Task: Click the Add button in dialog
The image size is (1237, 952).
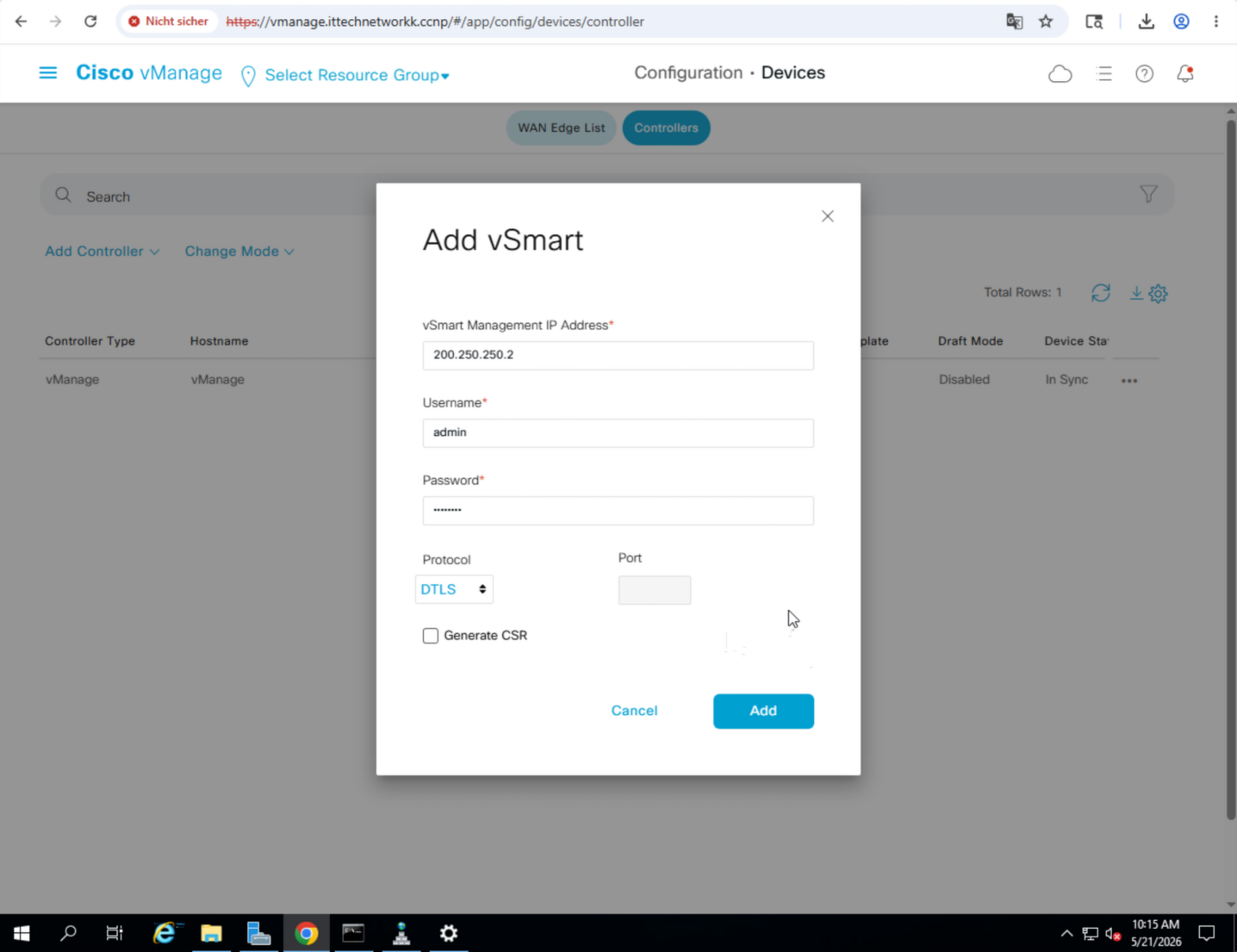Action: click(x=763, y=711)
